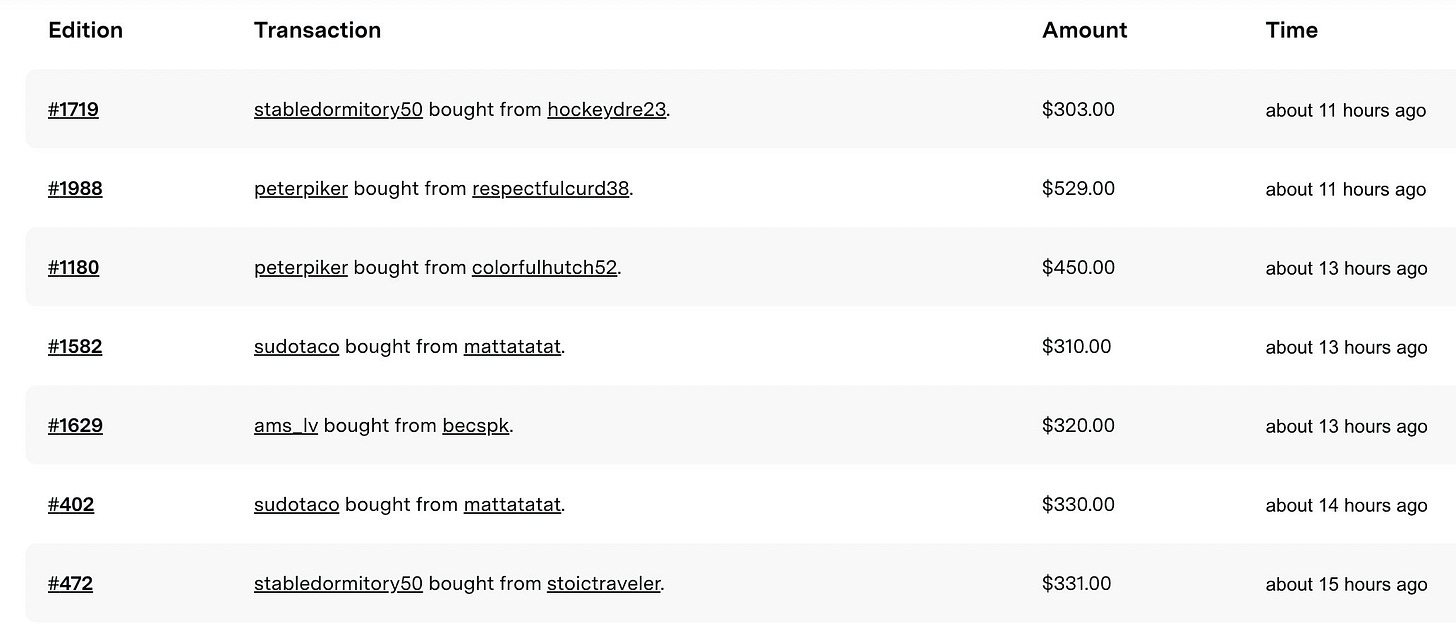1456x624 pixels.
Task: Open edition #1629 details
Action: pos(75,425)
